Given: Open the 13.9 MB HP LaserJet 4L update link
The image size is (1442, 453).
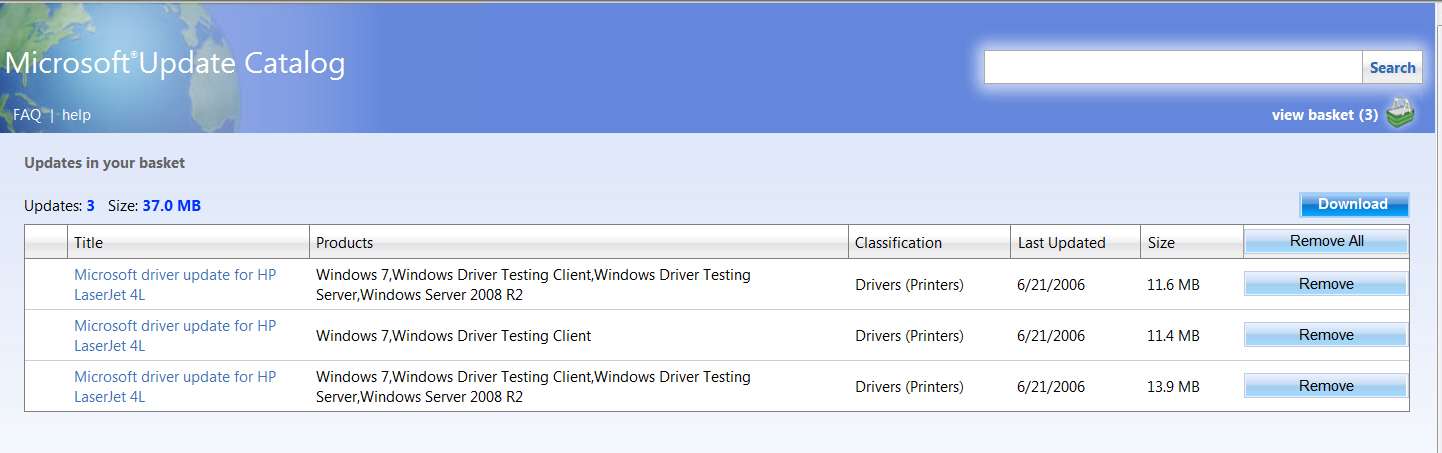Looking at the screenshot, I should pos(175,386).
